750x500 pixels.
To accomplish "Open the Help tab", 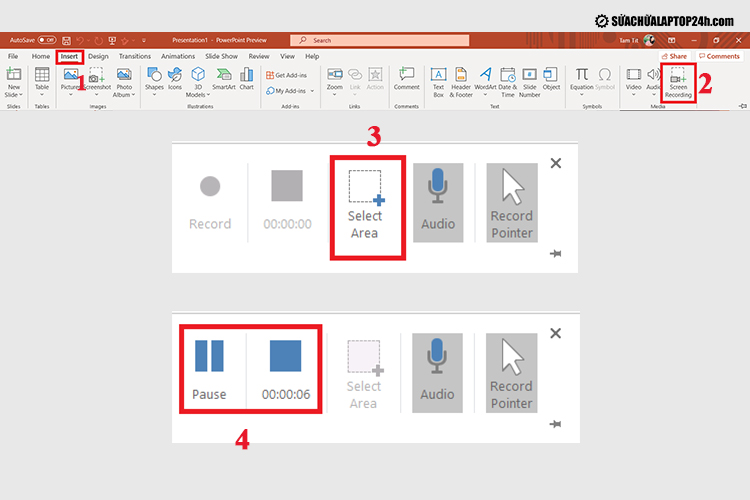I will pyautogui.click(x=312, y=56).
